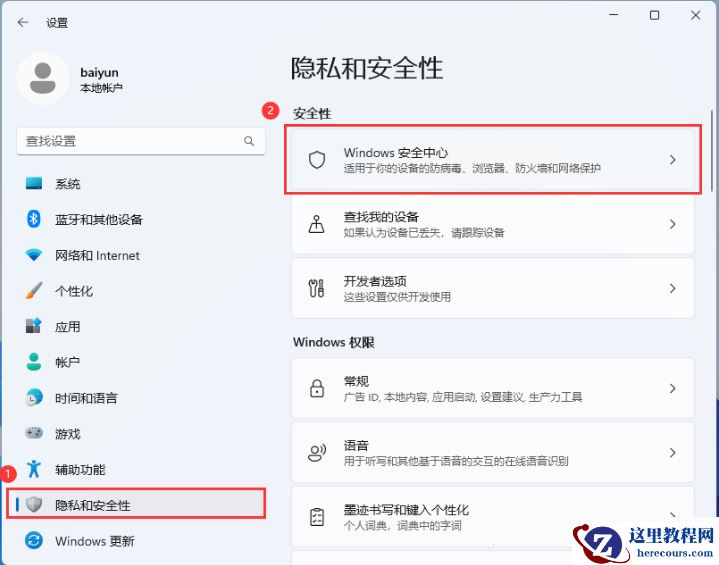Click the 设置 window title
The height and width of the screenshot is (565, 719).
click(x=57, y=23)
